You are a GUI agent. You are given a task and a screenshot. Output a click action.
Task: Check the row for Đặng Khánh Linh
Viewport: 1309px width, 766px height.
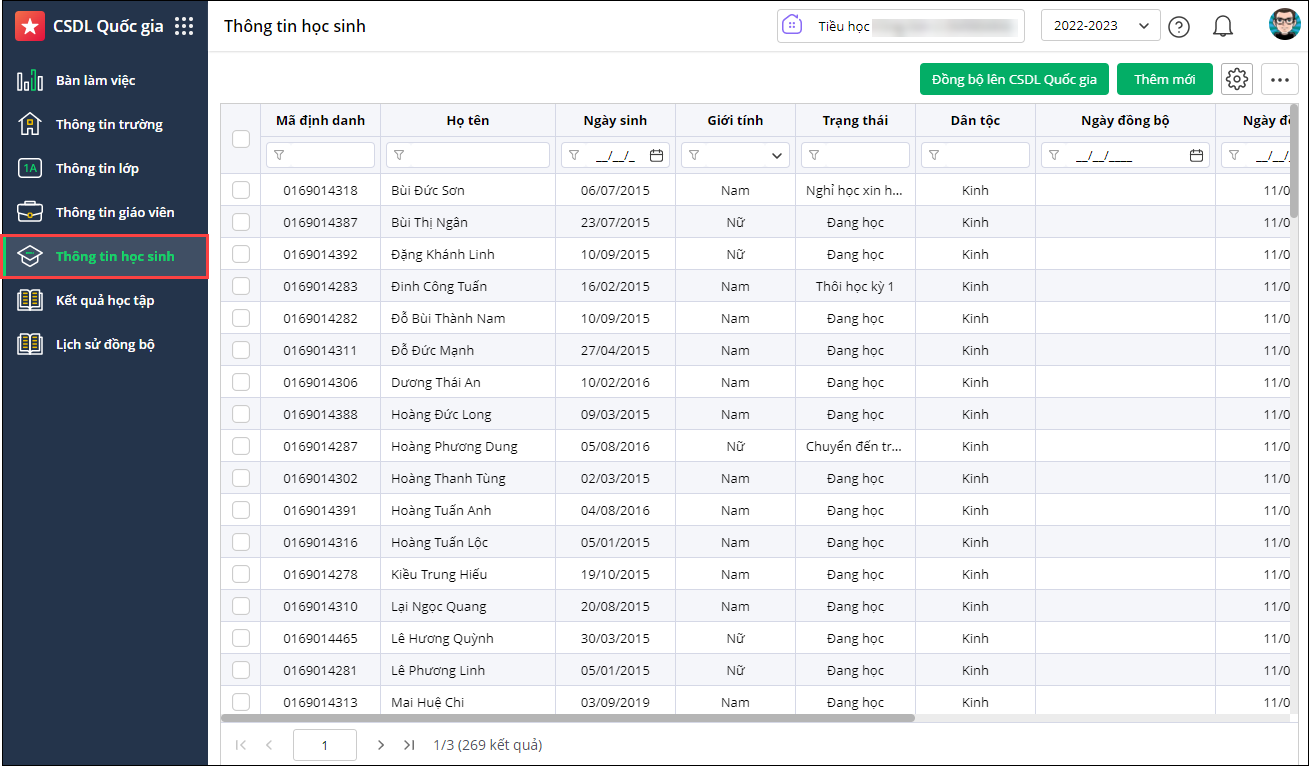pyautogui.click(x=241, y=254)
